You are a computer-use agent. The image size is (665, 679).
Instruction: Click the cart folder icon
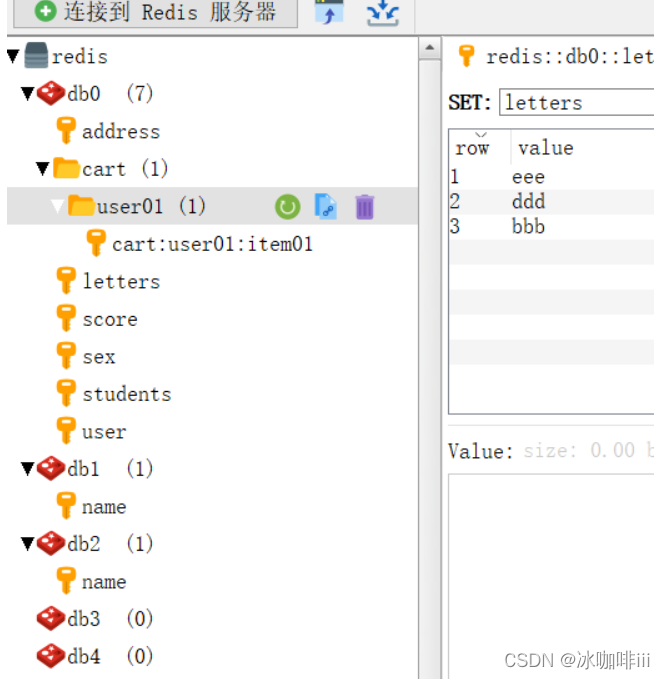click(66, 168)
